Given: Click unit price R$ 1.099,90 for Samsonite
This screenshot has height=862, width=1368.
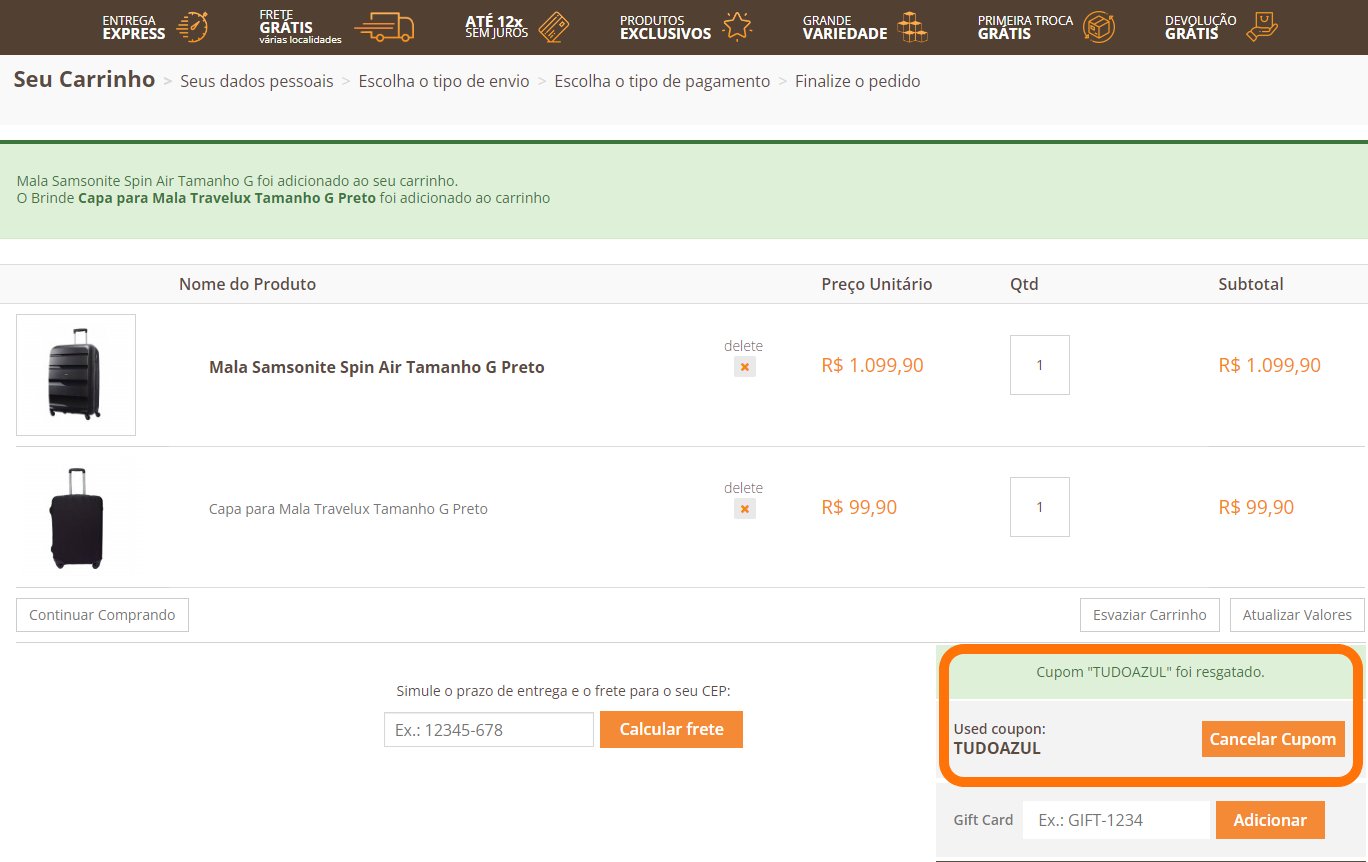Looking at the screenshot, I should coord(872,365).
